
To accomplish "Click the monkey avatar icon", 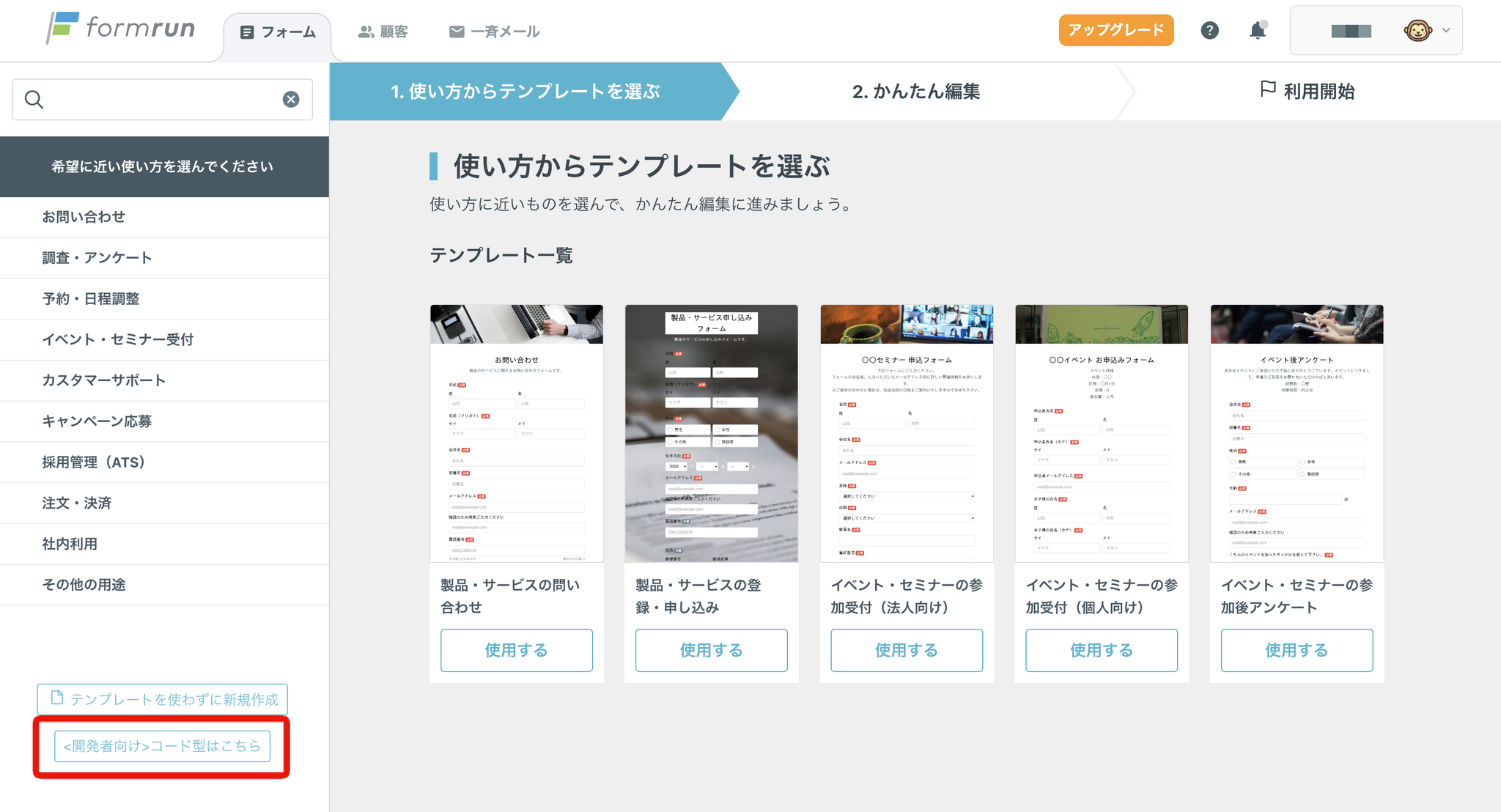I will (1417, 31).
